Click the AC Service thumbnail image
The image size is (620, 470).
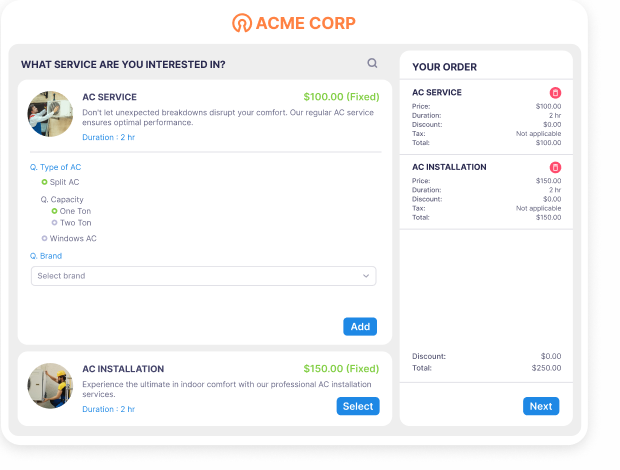50,114
